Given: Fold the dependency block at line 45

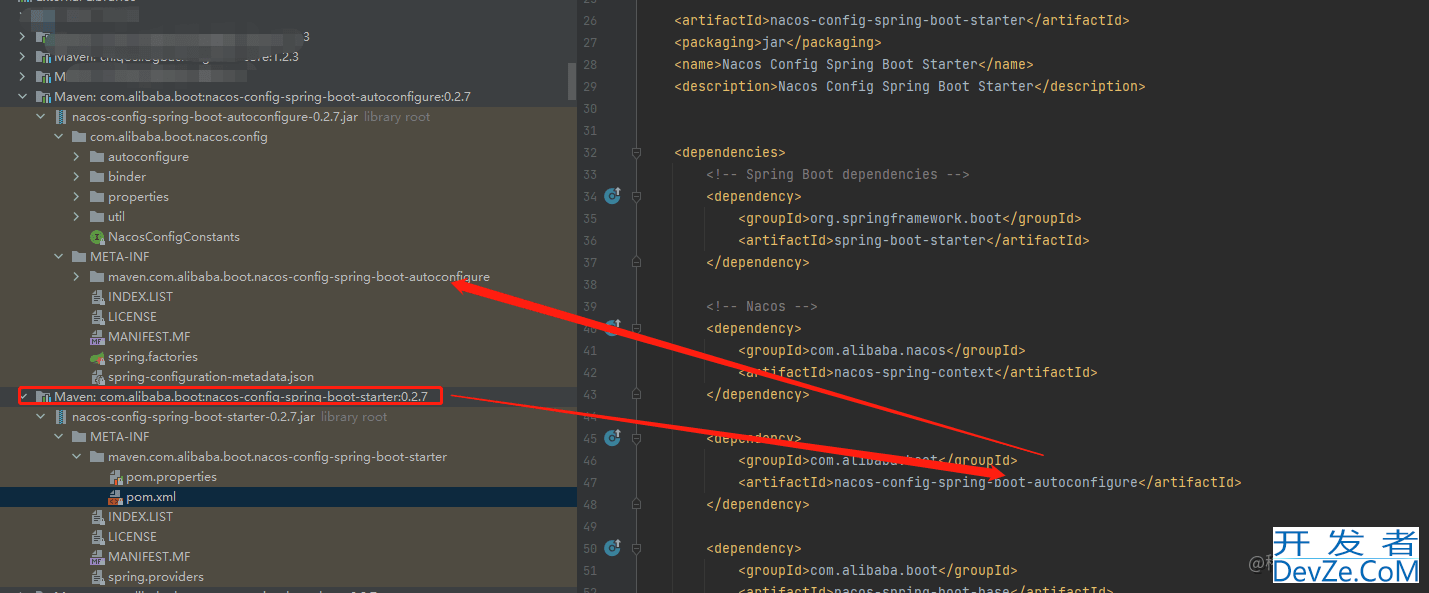Looking at the screenshot, I should 636,438.
